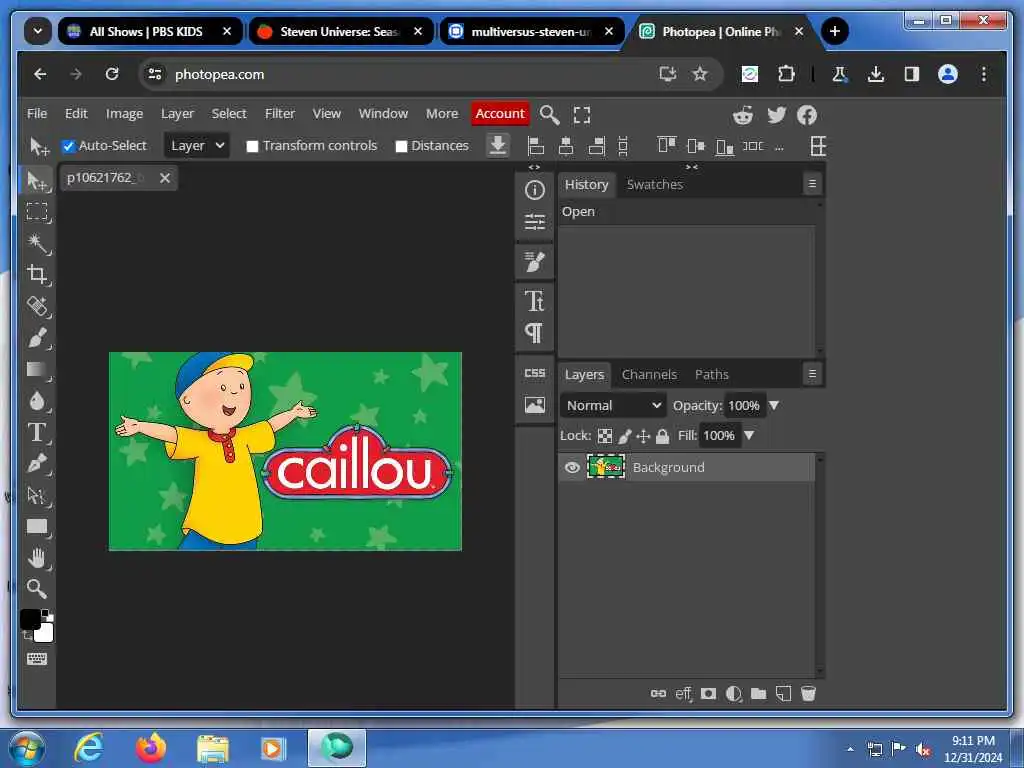
Task: Select the Crop tool
Action: (37, 274)
